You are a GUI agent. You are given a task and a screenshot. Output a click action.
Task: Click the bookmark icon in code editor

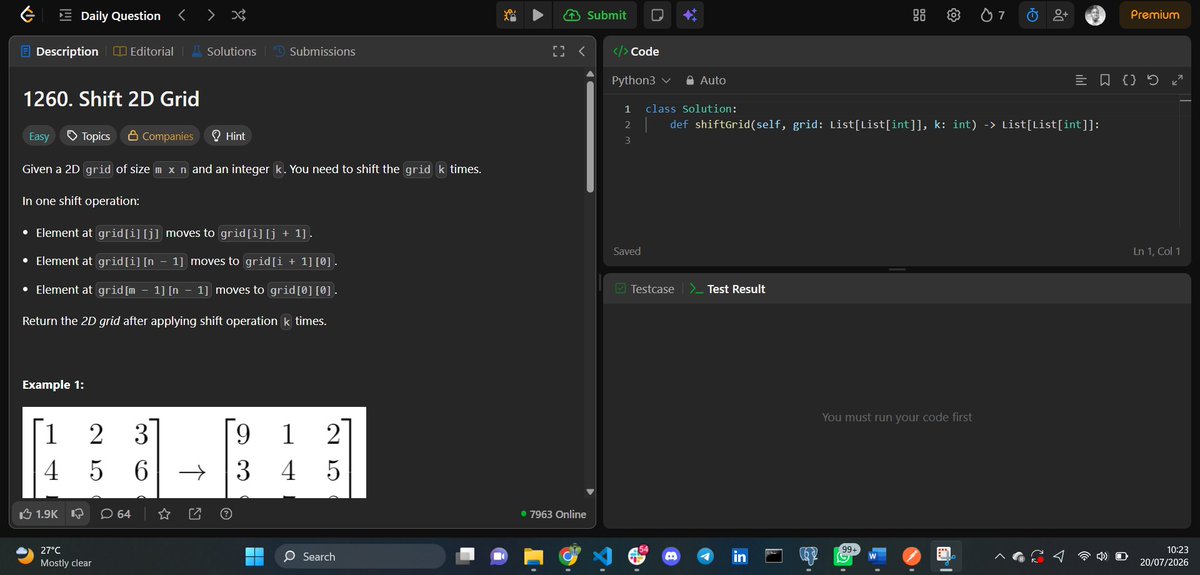1104,80
